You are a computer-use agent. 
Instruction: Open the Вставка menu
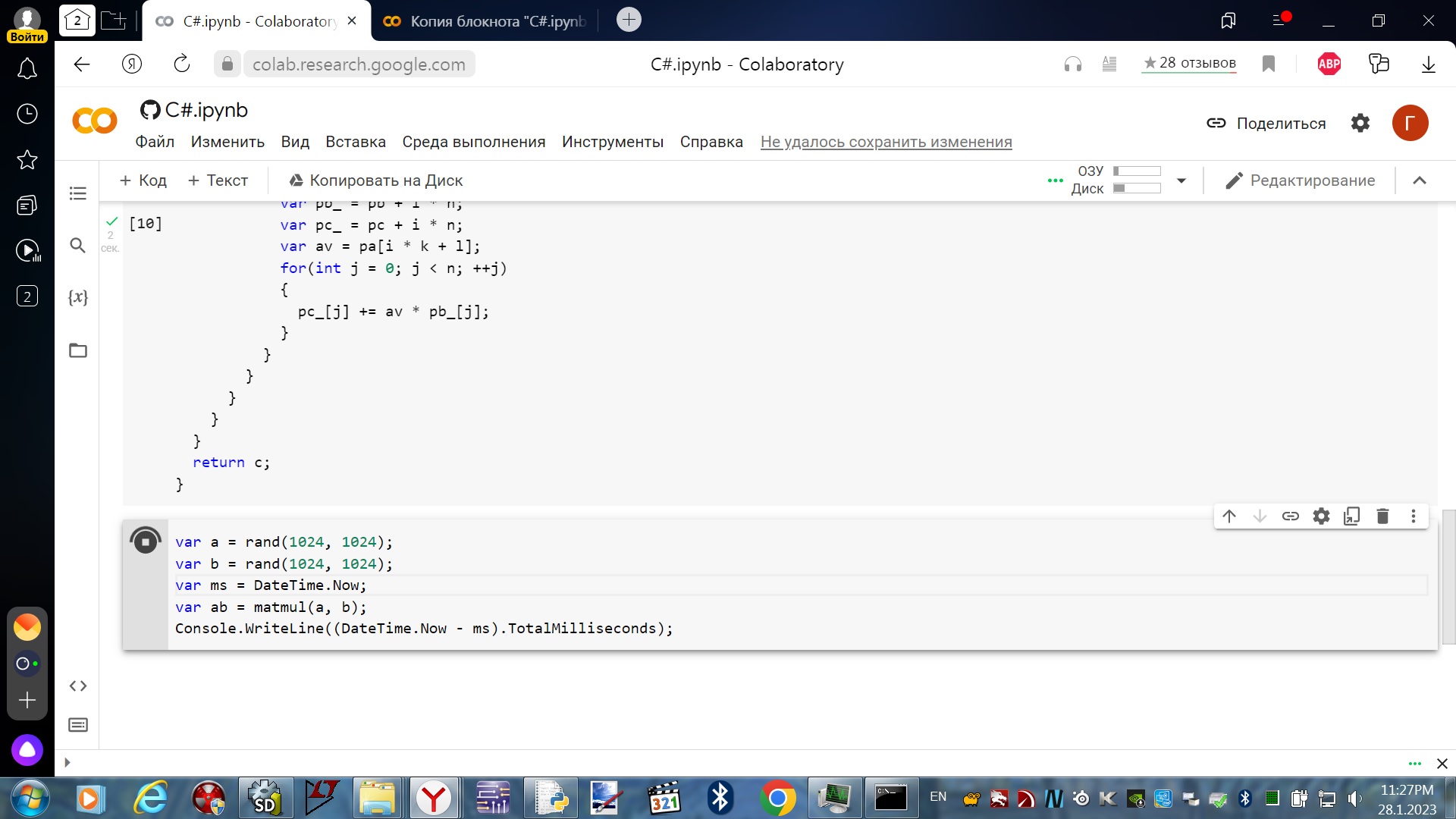coord(355,141)
